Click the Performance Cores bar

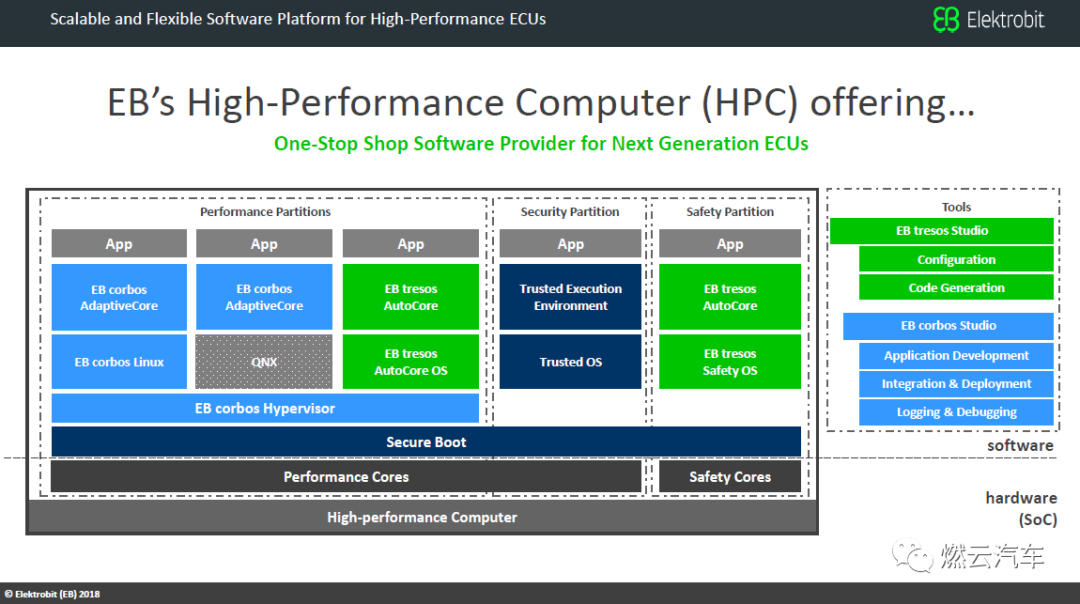click(x=346, y=477)
